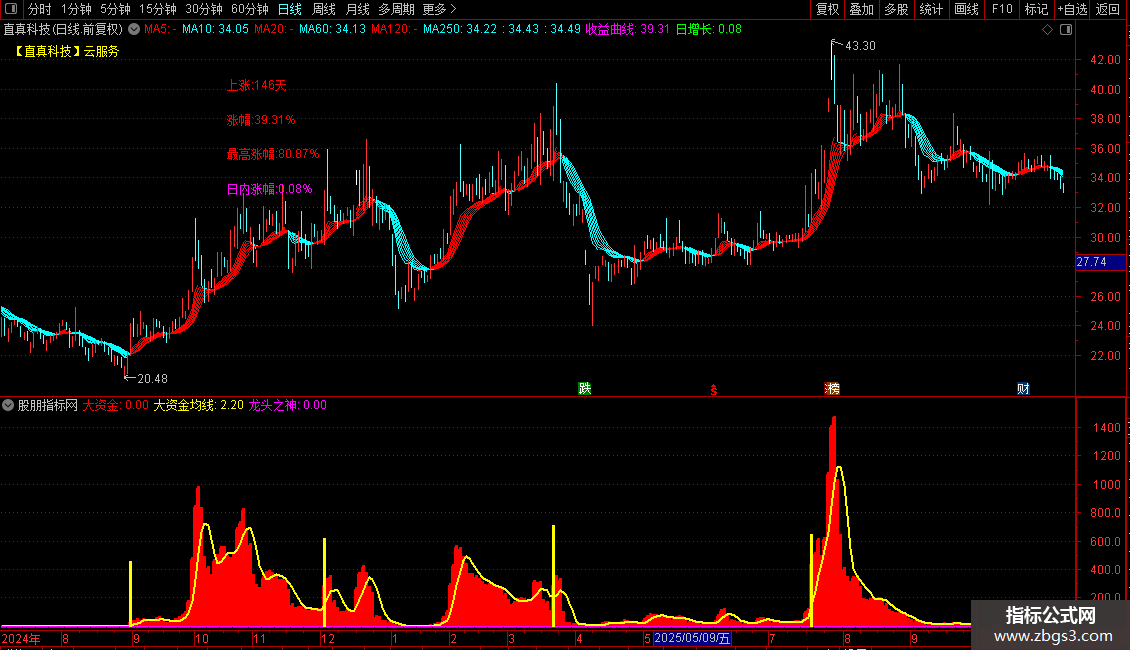Open the 画线 drawing tools
This screenshot has width=1130, height=650.
click(x=966, y=9)
